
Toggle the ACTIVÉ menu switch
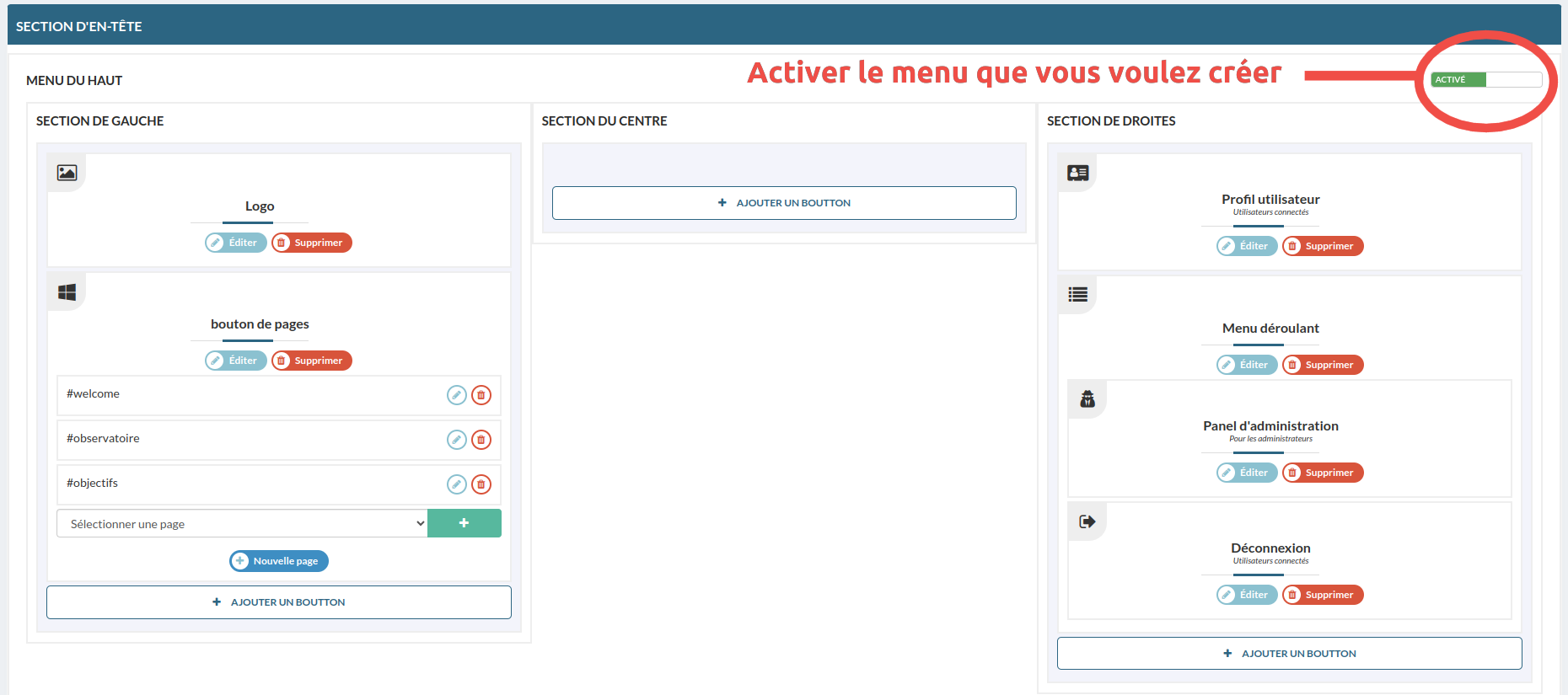1486,80
